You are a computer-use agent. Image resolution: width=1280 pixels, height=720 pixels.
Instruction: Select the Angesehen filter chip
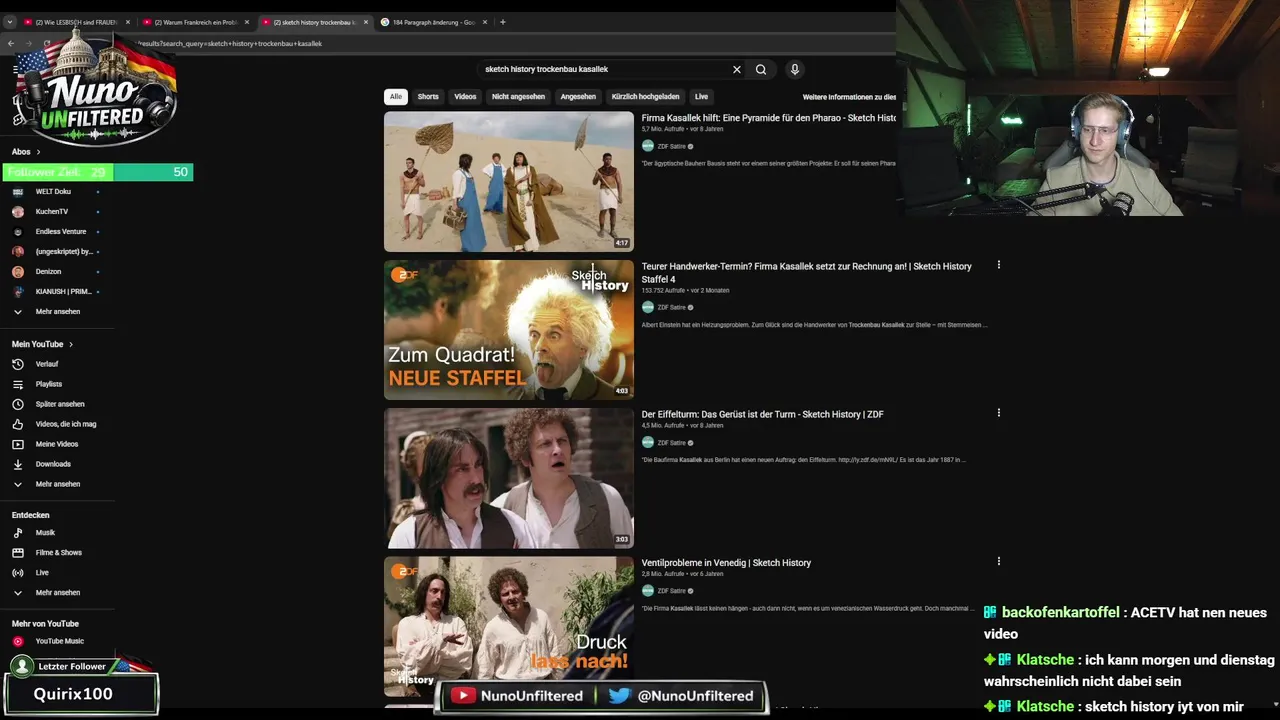click(578, 97)
